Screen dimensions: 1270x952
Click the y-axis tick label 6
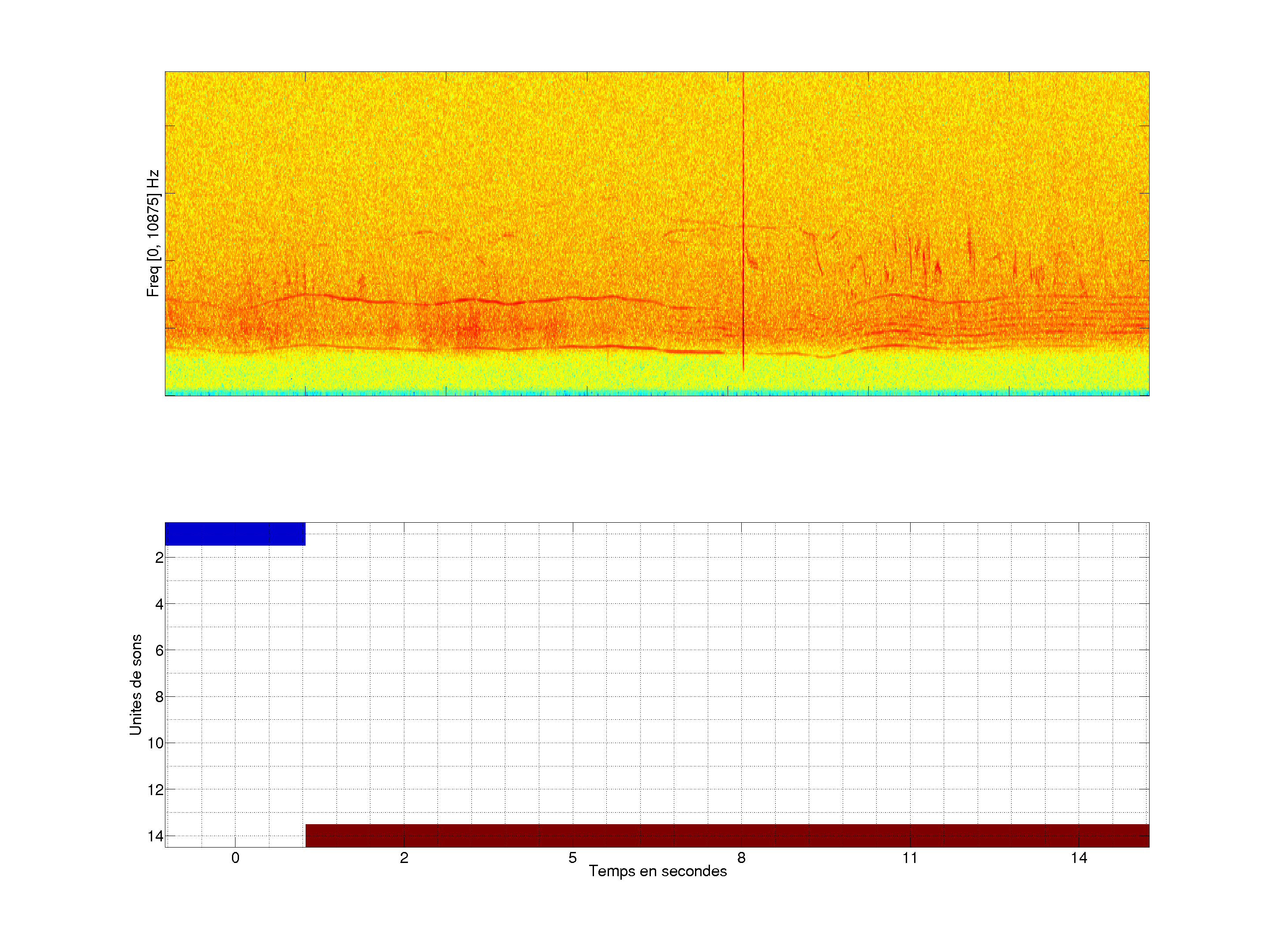(x=159, y=651)
